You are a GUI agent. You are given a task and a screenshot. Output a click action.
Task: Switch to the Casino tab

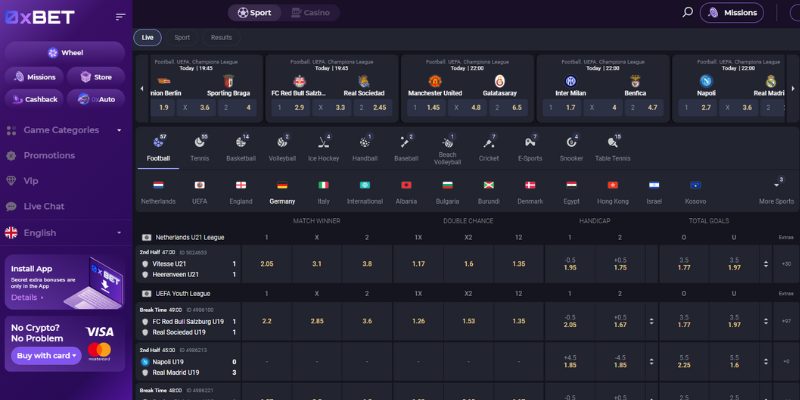310,13
